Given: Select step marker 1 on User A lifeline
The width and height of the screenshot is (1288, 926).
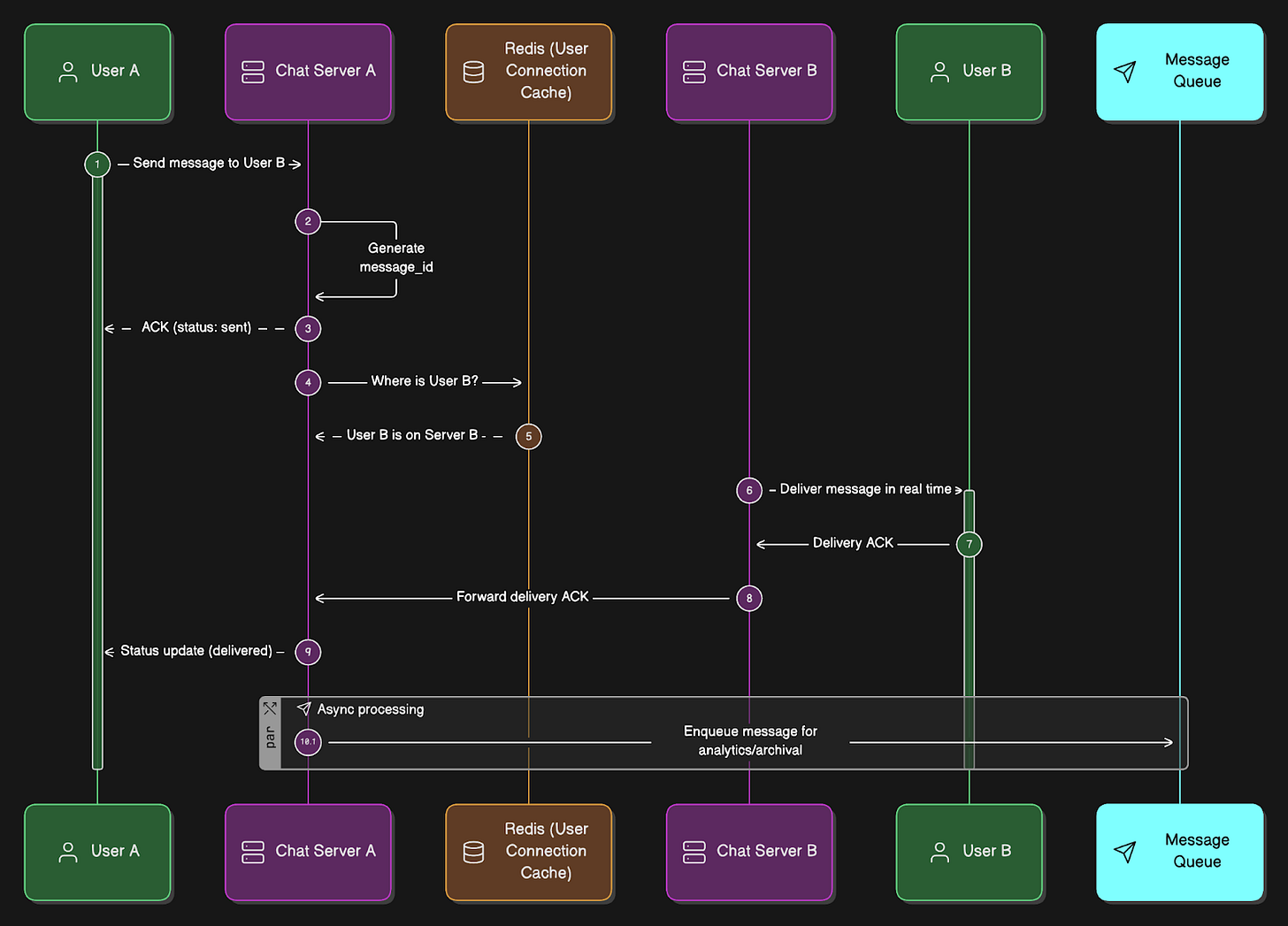Looking at the screenshot, I should click(x=97, y=164).
